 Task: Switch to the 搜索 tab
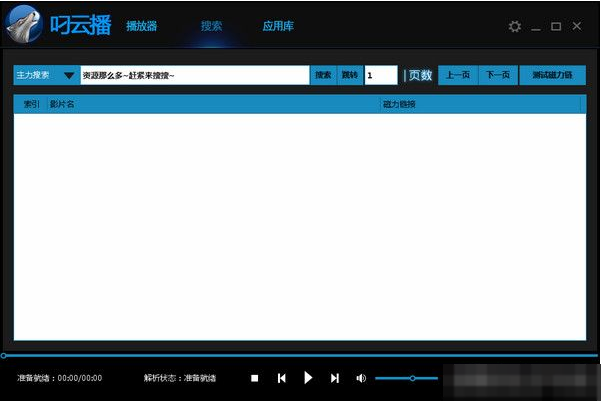point(212,26)
